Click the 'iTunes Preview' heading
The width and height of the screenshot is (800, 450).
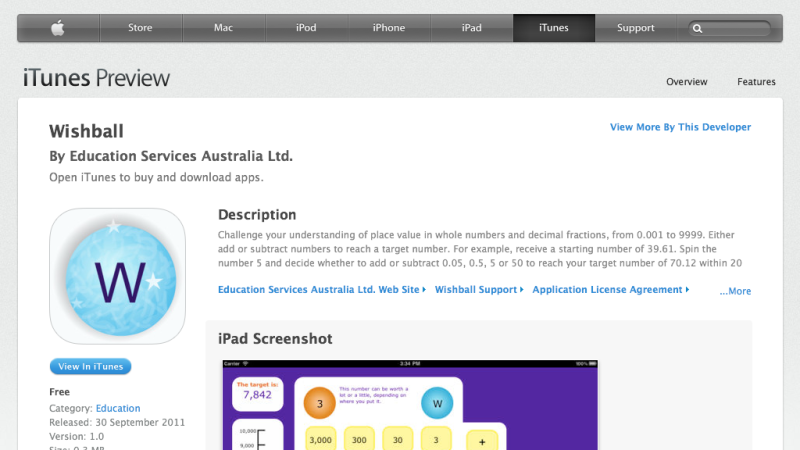click(x=96, y=78)
